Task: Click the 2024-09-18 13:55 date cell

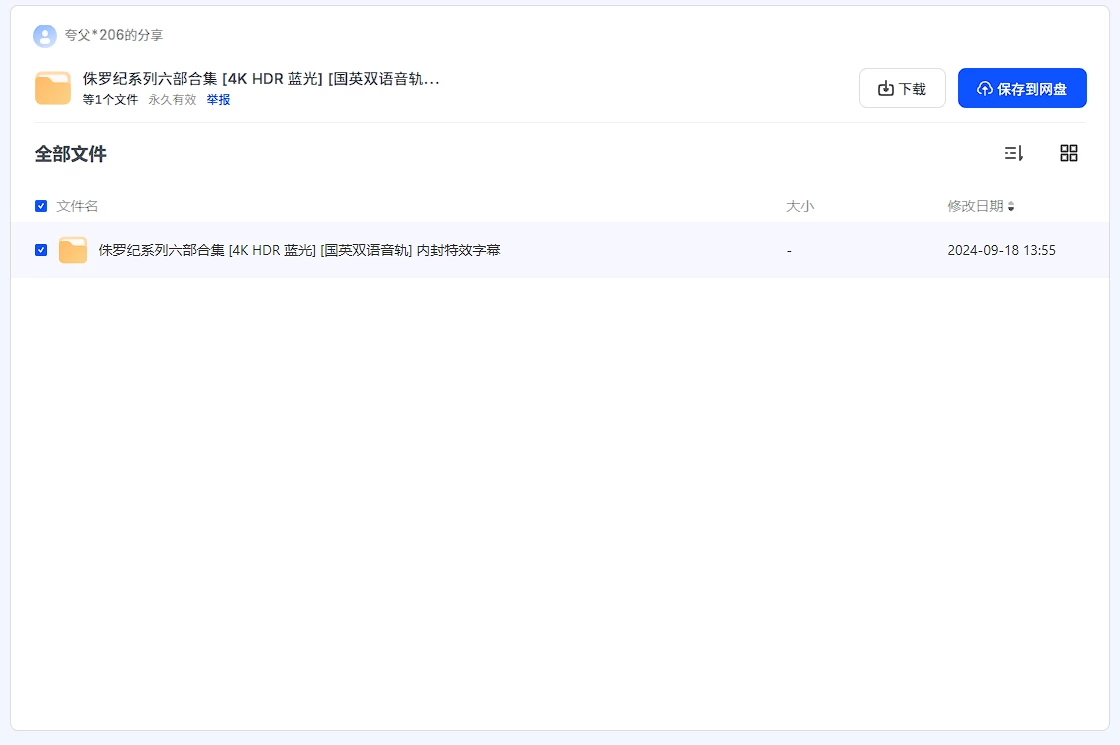Action: (x=1001, y=250)
